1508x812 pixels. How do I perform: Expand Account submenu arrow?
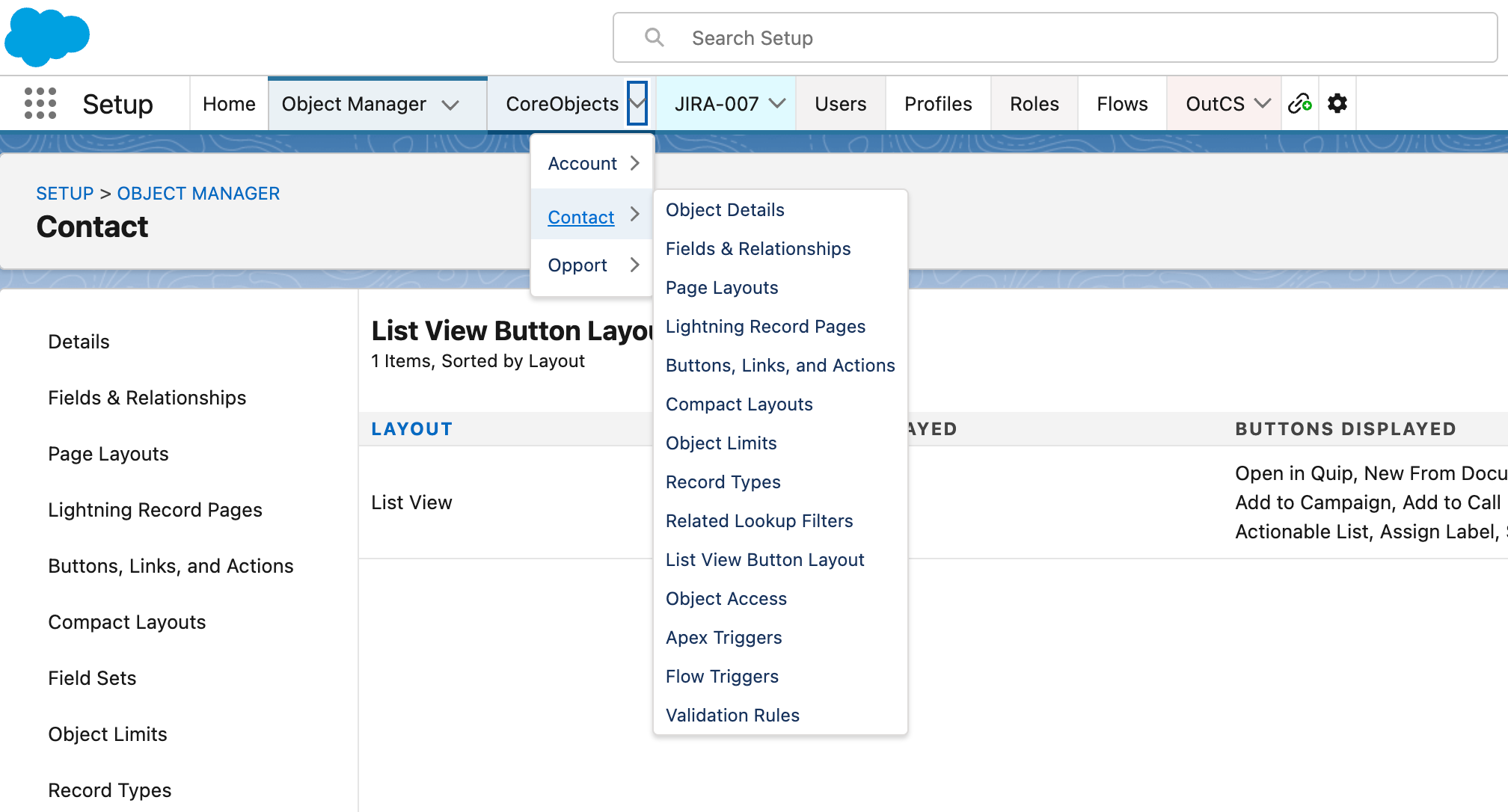click(635, 163)
